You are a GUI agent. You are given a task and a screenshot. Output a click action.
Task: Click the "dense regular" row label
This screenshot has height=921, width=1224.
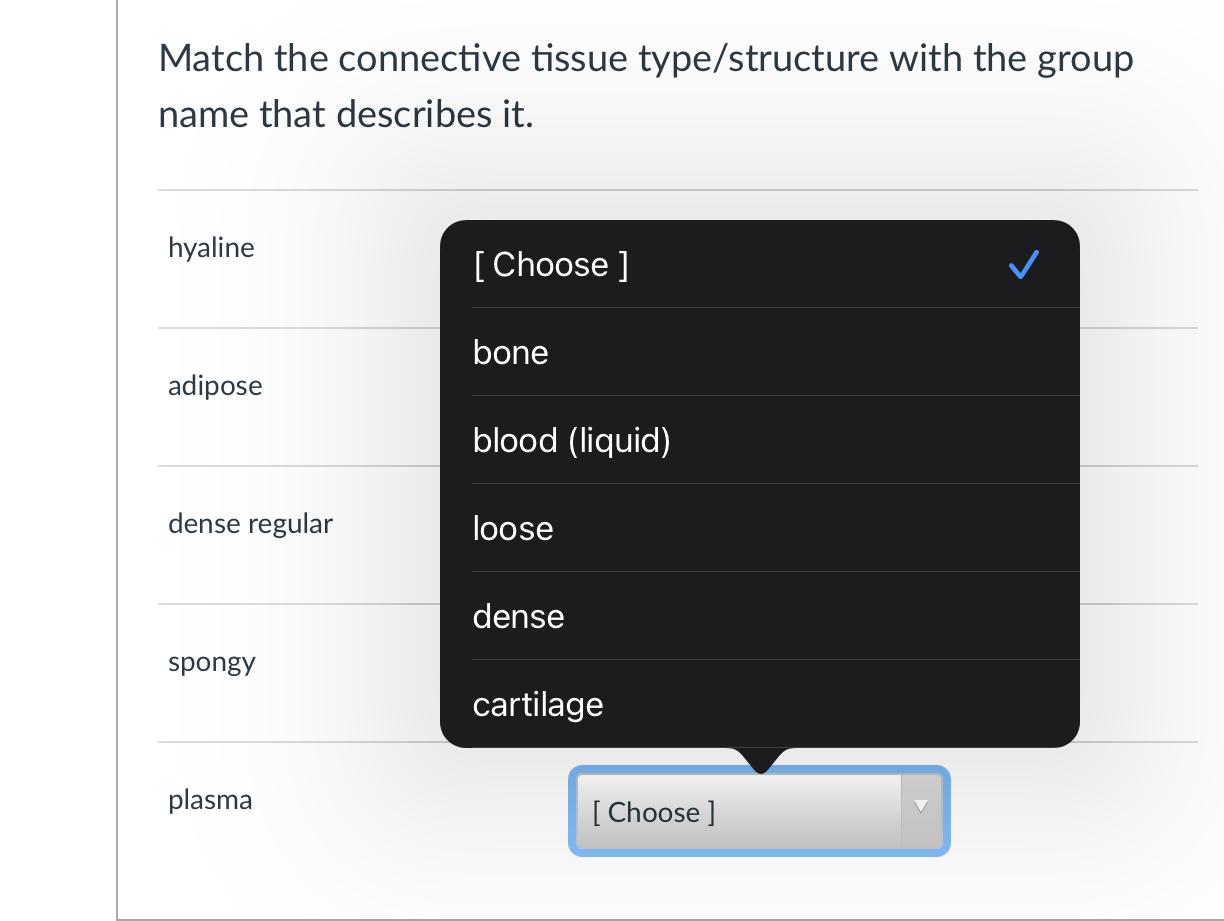pos(250,524)
